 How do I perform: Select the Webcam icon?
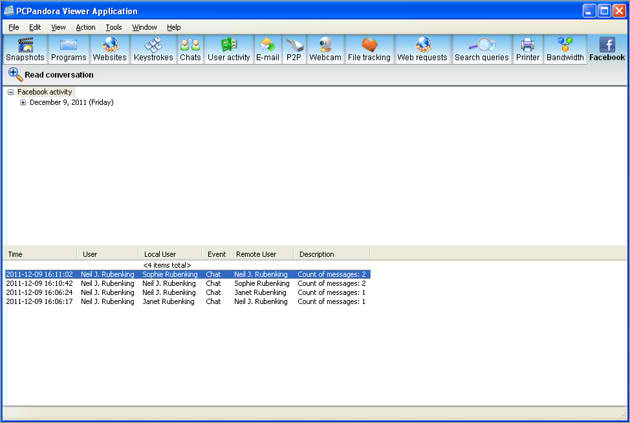click(325, 50)
